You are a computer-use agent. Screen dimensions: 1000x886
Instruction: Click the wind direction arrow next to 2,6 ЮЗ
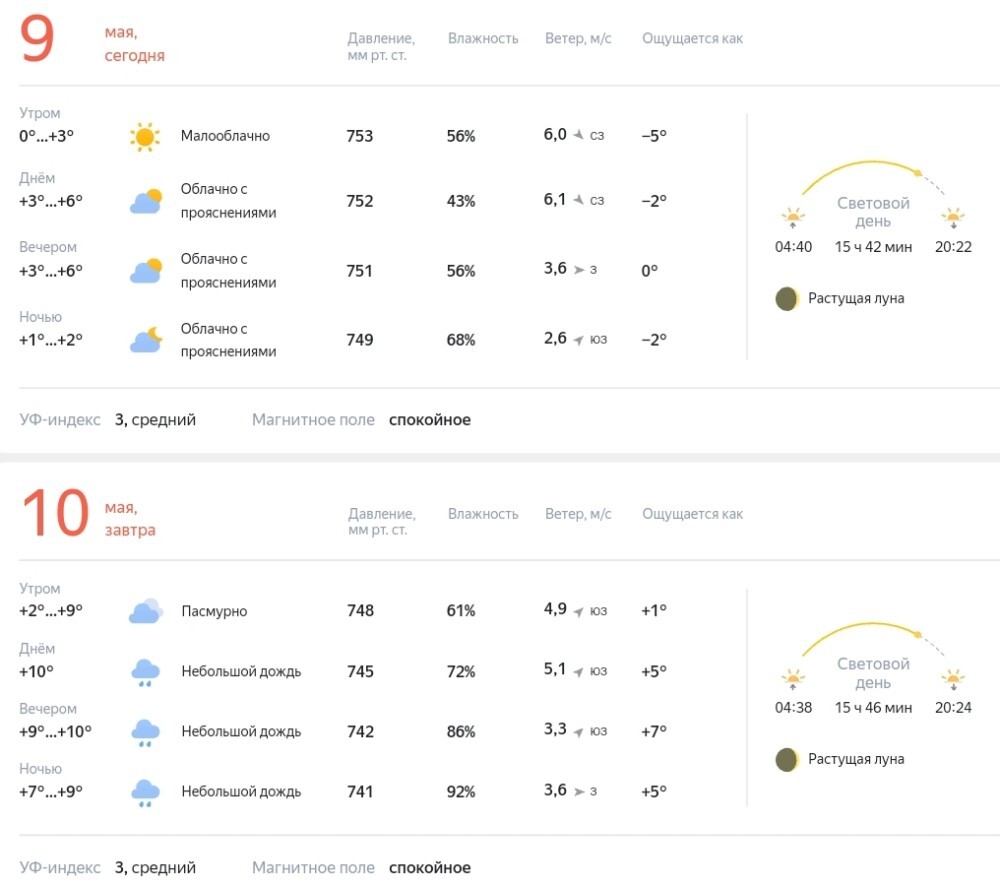tap(578, 340)
